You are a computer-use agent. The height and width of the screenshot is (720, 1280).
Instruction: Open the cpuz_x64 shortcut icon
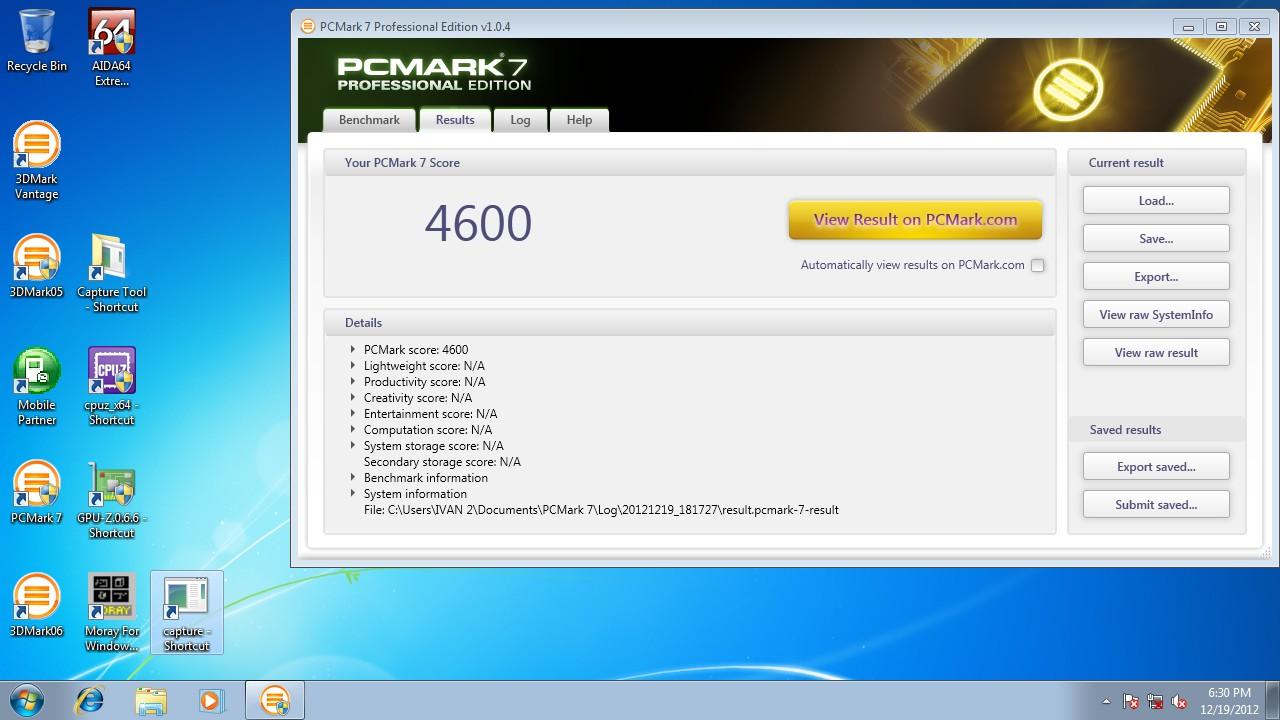(111, 386)
